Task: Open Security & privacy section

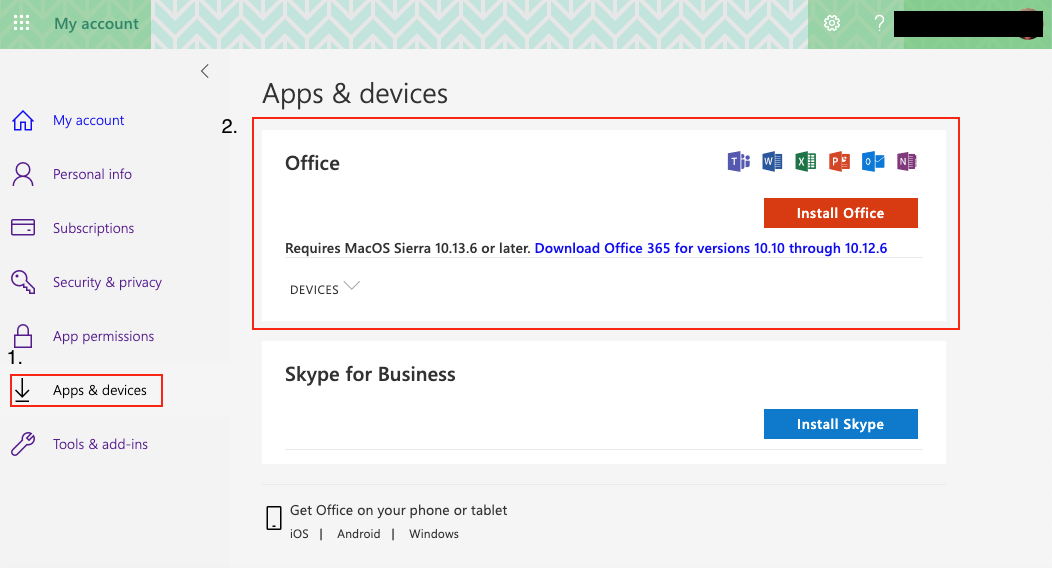Action: [x=107, y=282]
